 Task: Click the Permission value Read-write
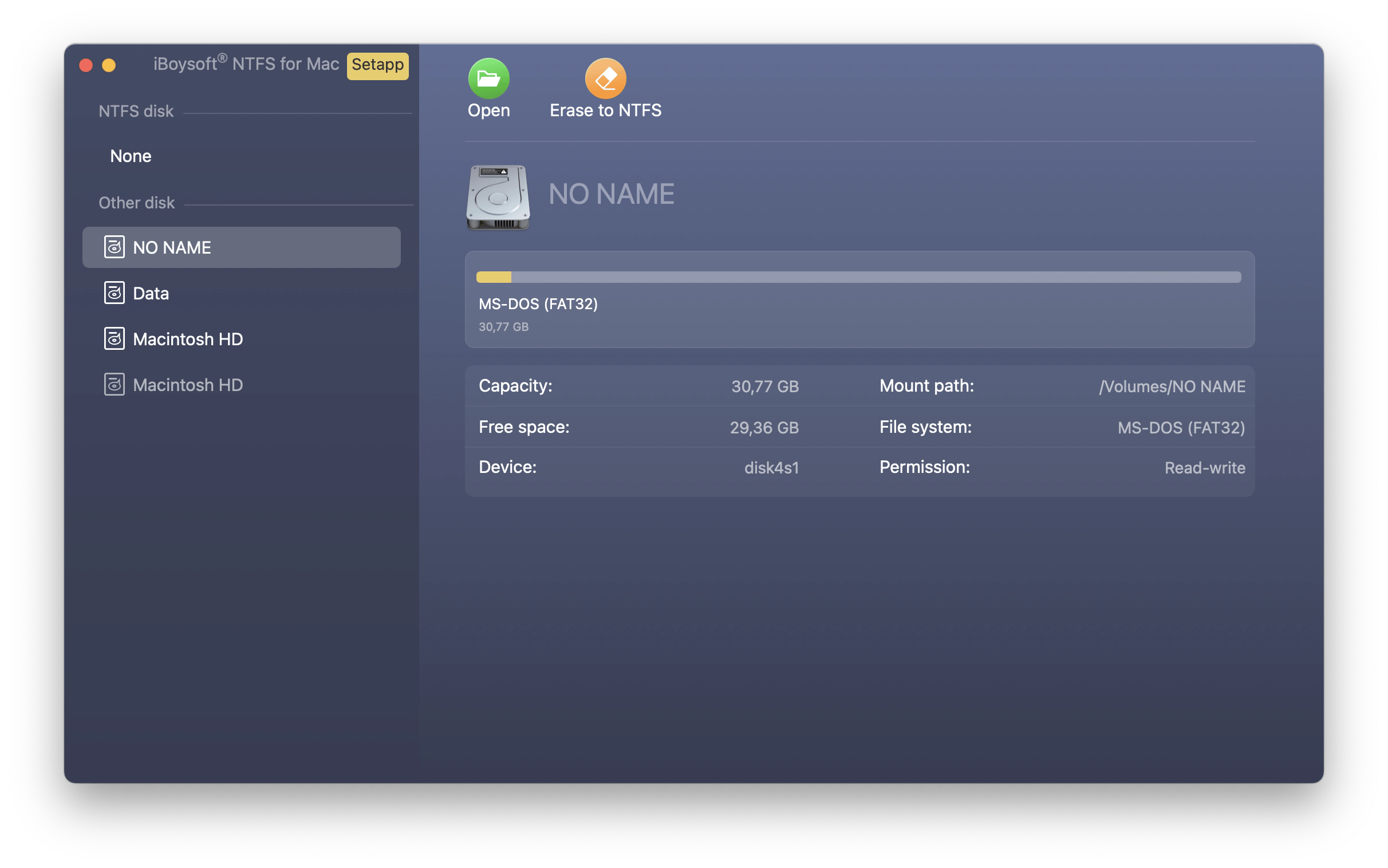(x=1204, y=467)
